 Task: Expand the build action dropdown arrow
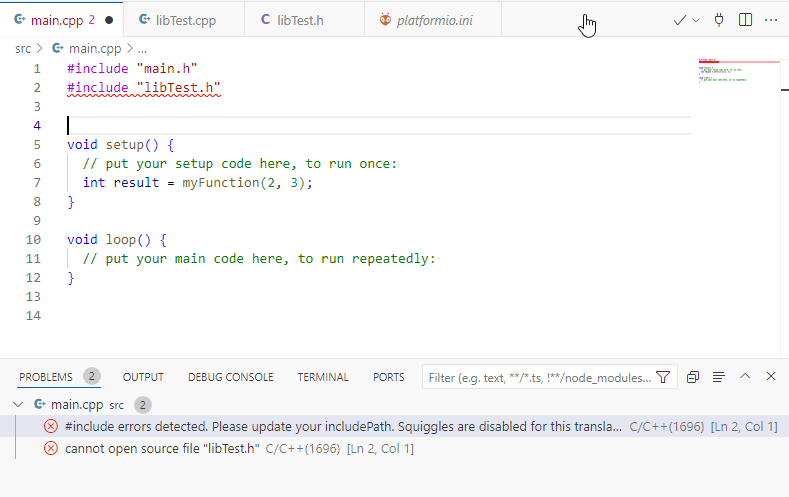click(696, 20)
